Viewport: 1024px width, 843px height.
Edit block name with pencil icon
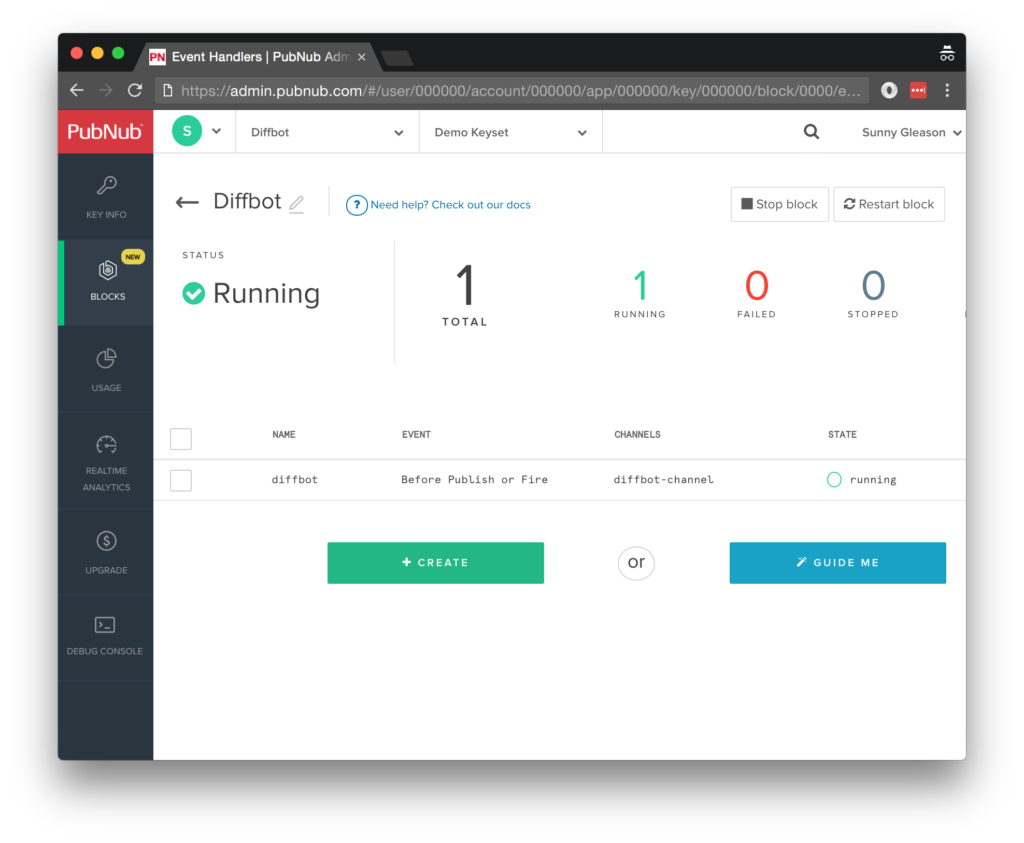296,204
